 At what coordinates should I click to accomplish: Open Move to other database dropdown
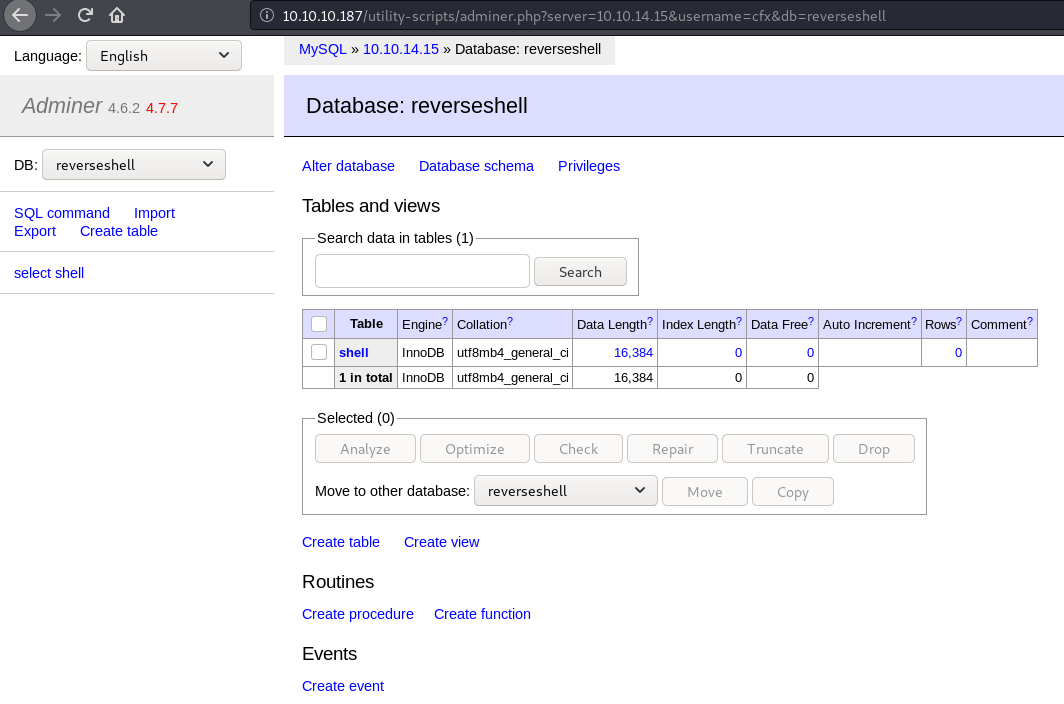click(565, 491)
